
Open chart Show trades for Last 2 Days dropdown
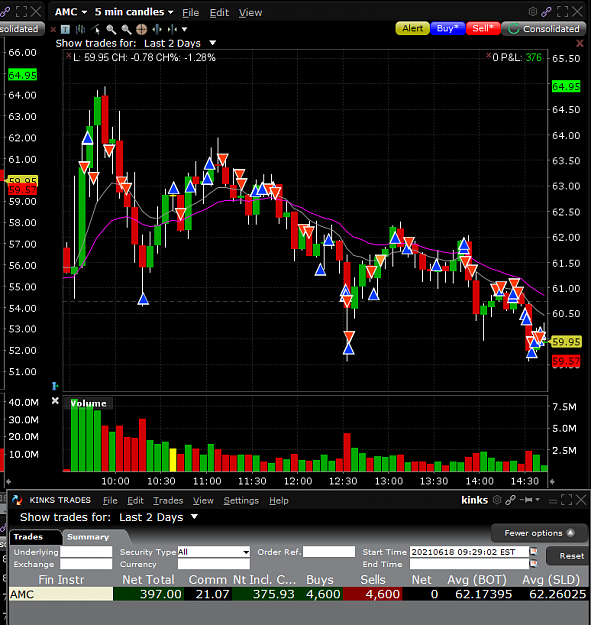(212, 43)
